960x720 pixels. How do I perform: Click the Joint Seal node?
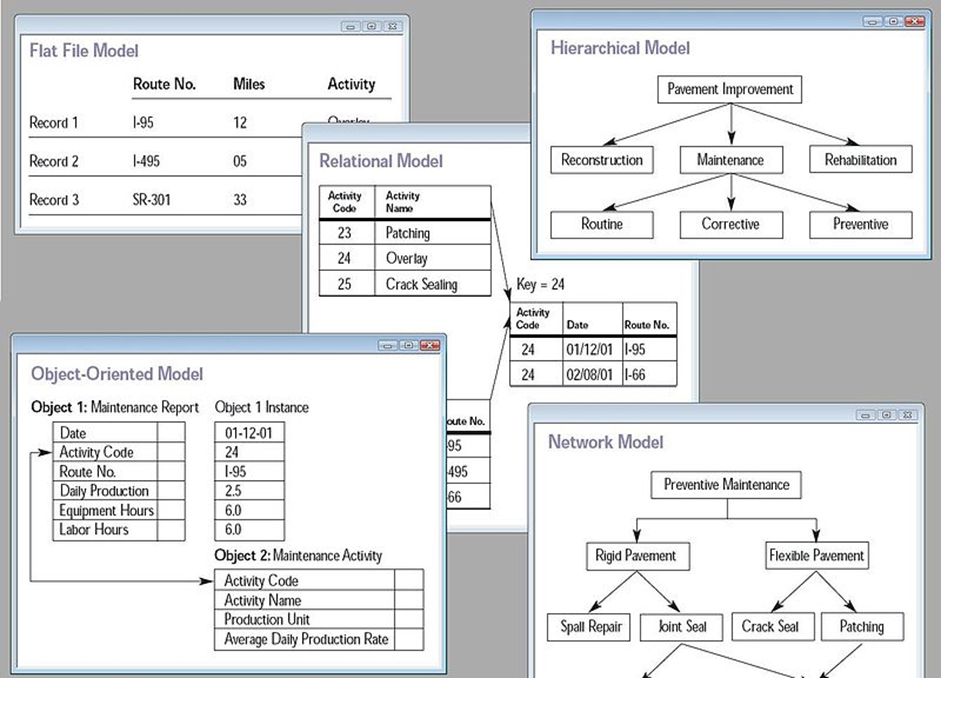pyautogui.click(x=681, y=627)
